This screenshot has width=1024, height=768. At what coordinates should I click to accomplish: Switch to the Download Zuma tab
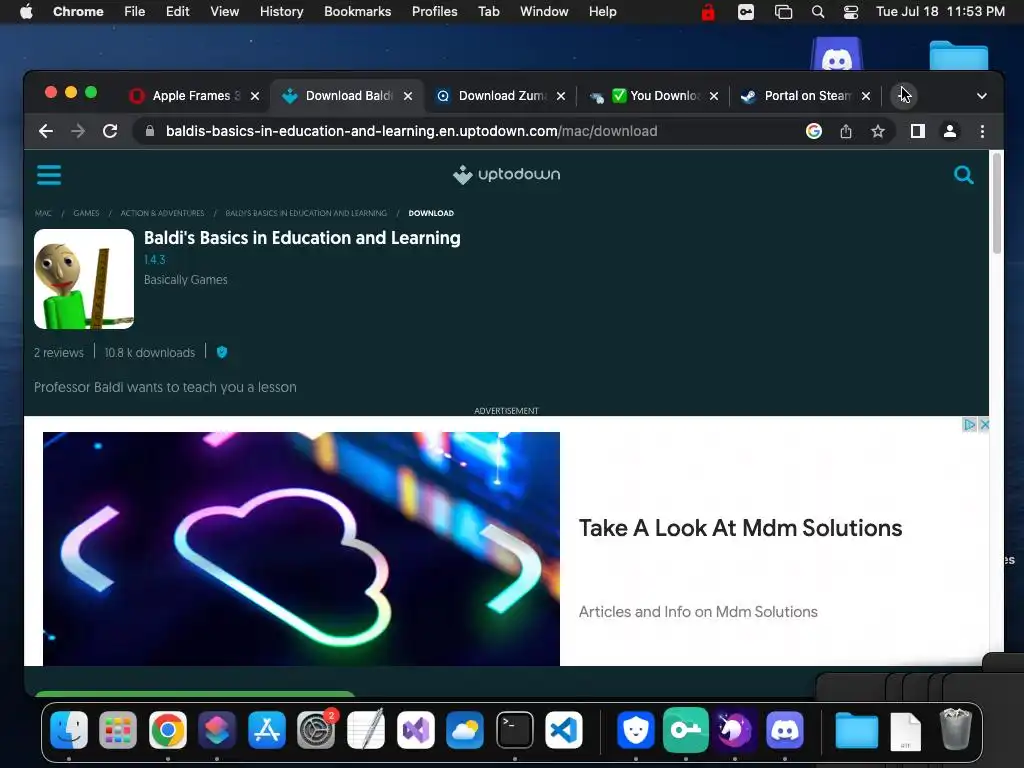(x=502, y=96)
